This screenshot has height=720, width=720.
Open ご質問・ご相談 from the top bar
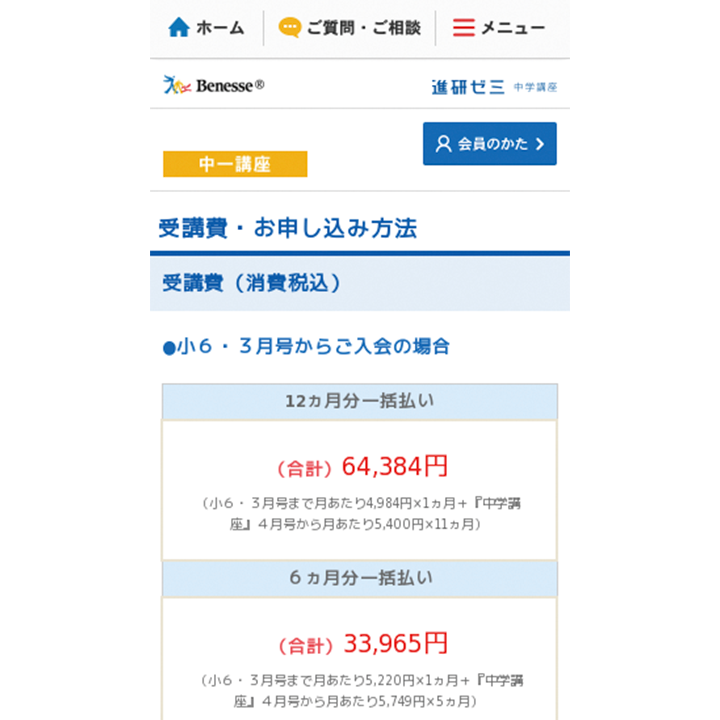tap(363, 28)
